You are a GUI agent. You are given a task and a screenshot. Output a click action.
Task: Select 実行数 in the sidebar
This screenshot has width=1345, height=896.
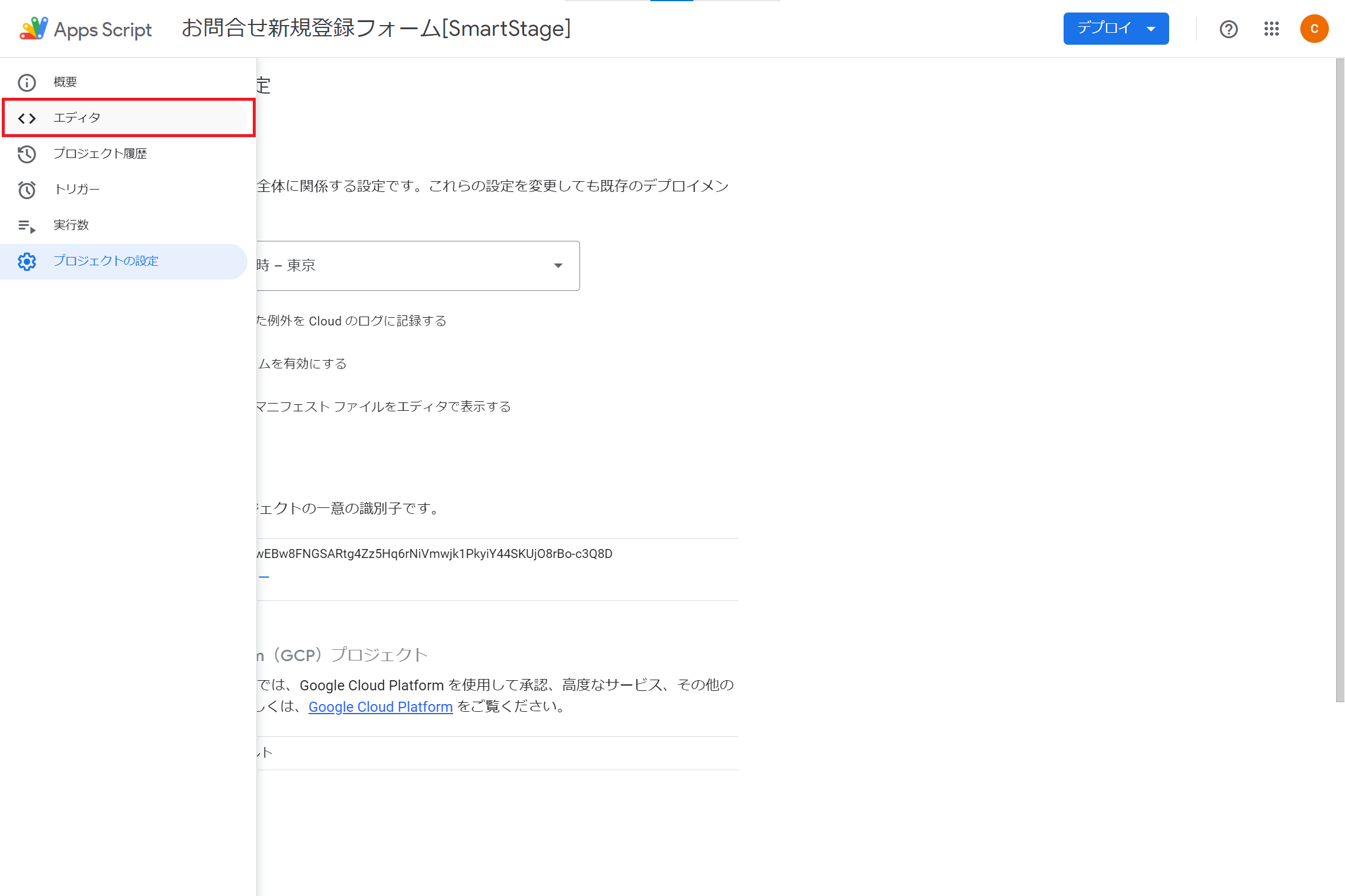point(123,225)
